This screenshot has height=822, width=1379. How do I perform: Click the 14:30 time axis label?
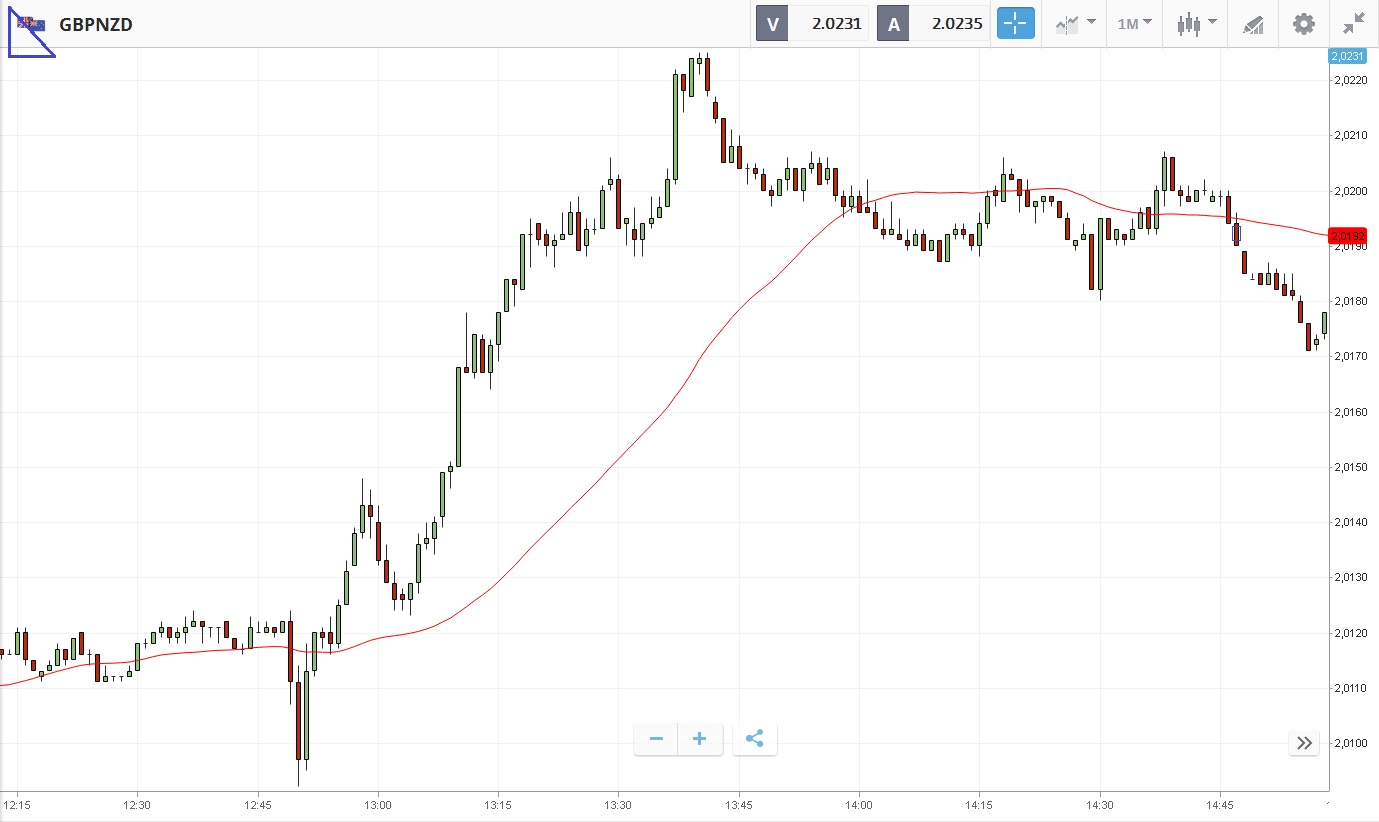tap(1099, 805)
